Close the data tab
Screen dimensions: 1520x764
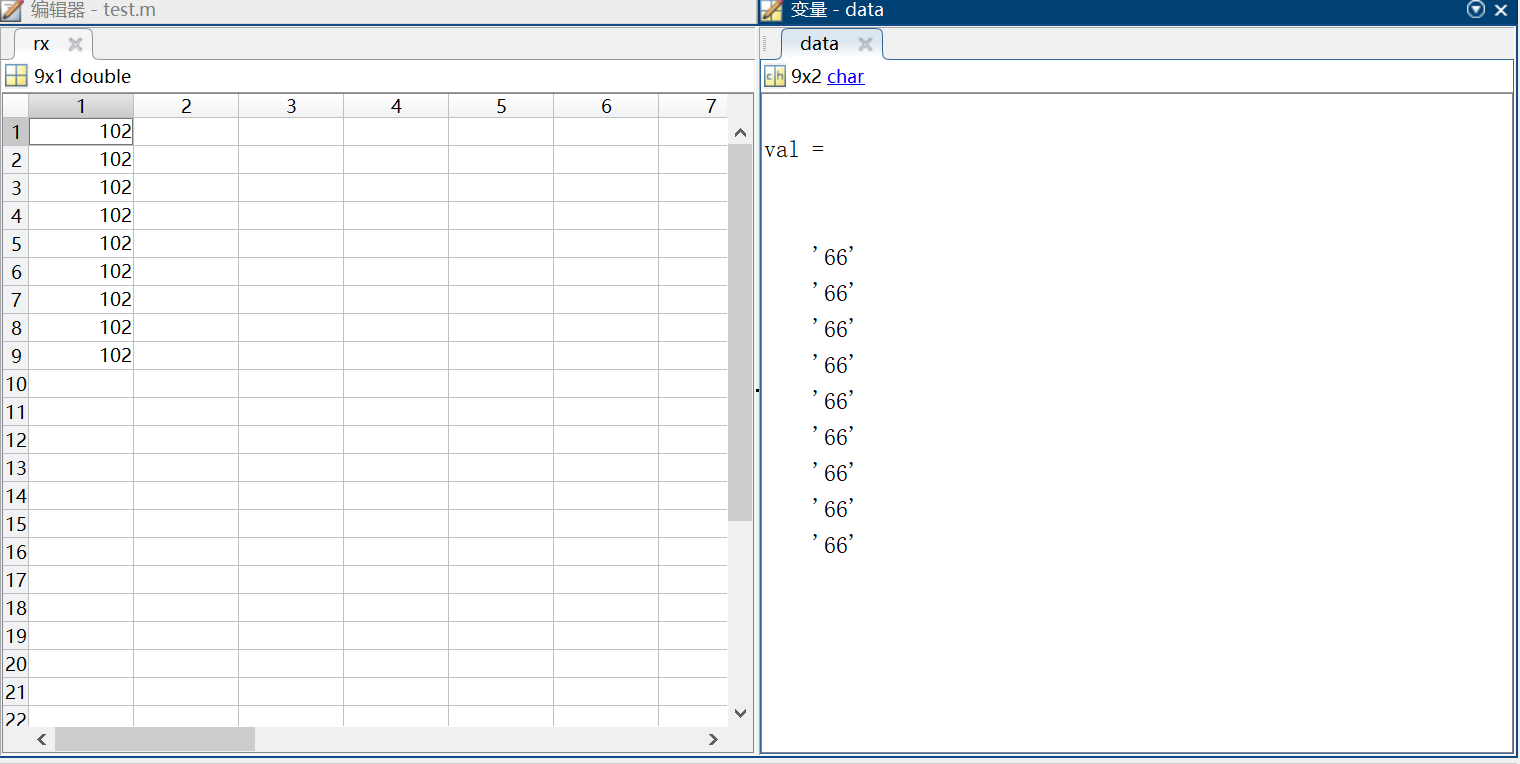(x=866, y=44)
